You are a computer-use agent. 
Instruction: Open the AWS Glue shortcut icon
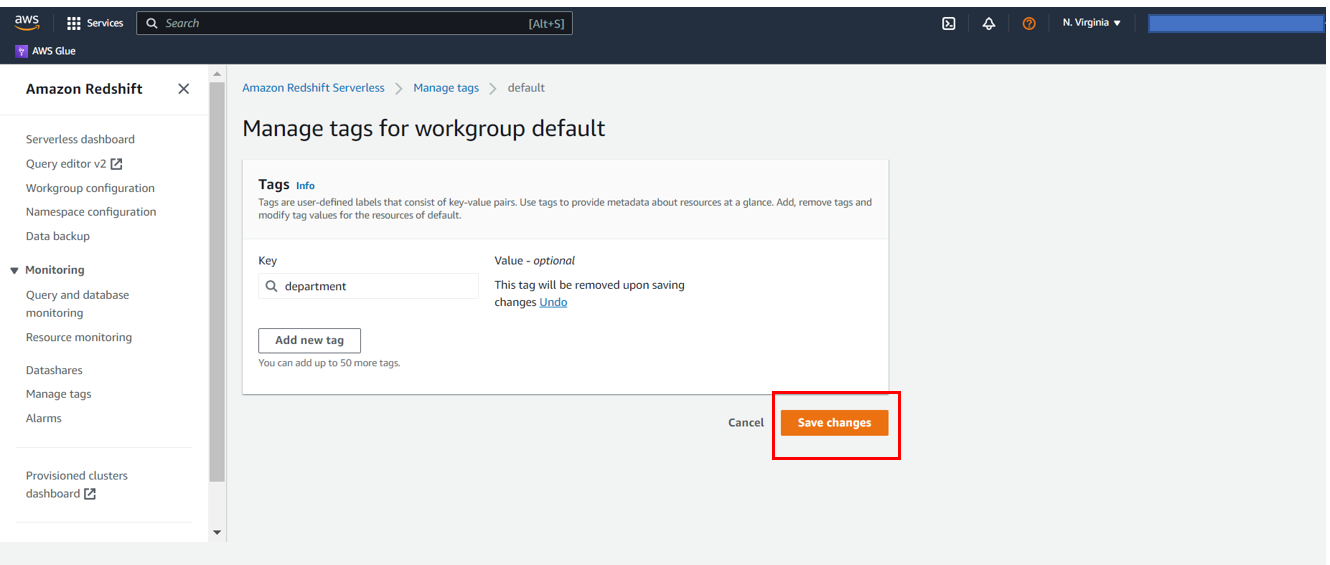click(x=22, y=51)
